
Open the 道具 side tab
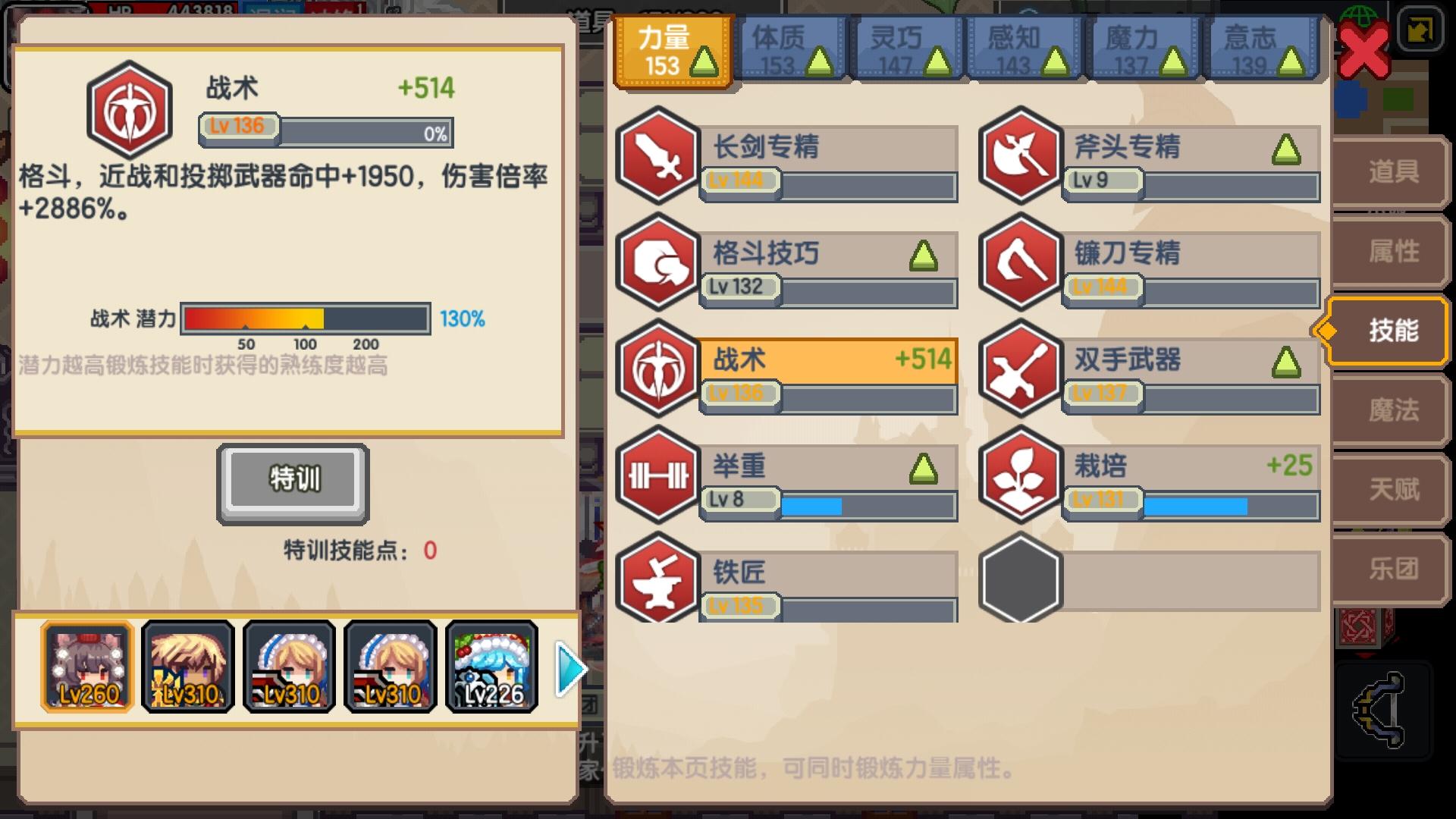pyautogui.click(x=1392, y=172)
